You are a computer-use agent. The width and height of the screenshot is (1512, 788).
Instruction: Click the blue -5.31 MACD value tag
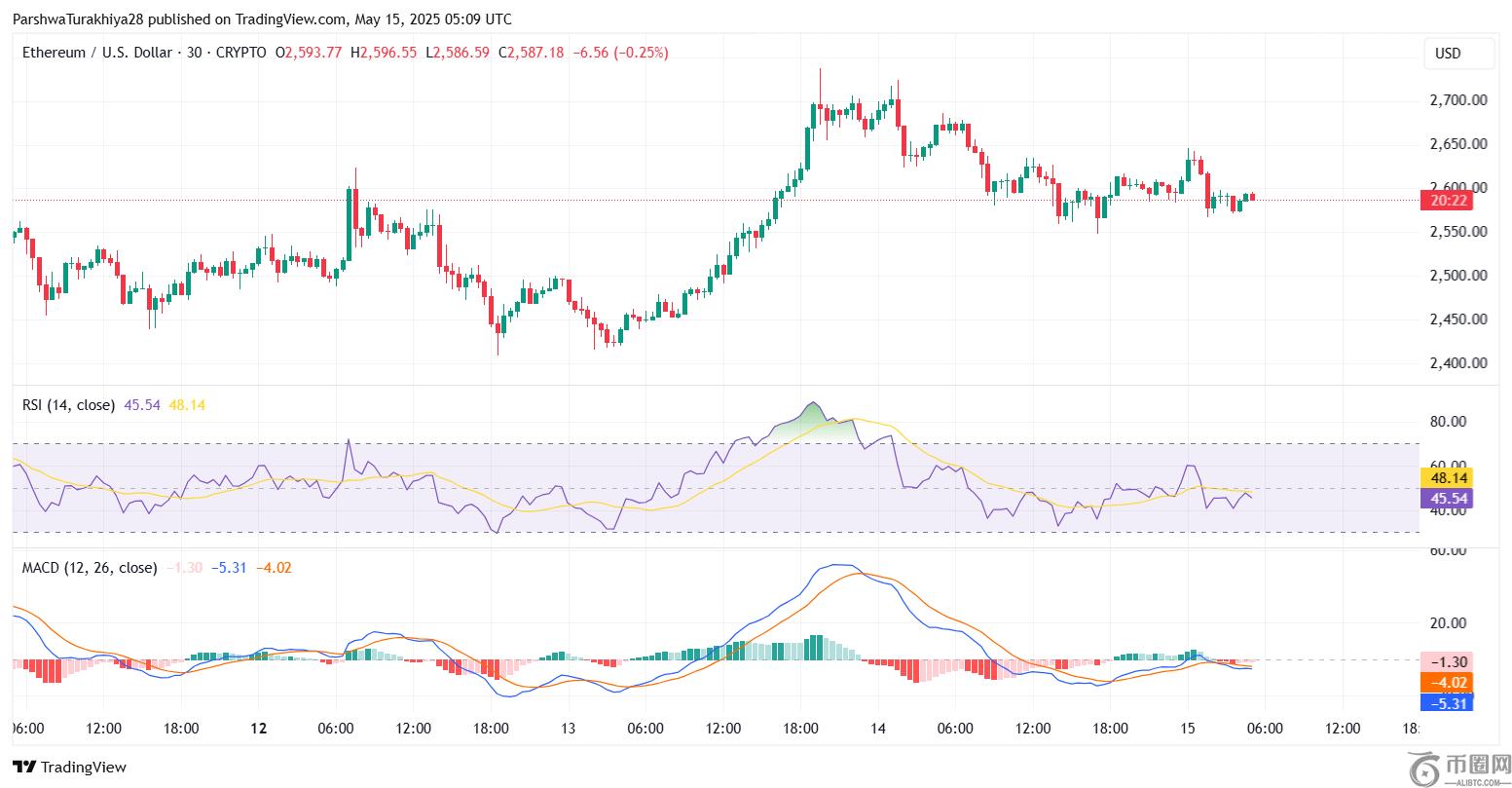[x=1446, y=701]
